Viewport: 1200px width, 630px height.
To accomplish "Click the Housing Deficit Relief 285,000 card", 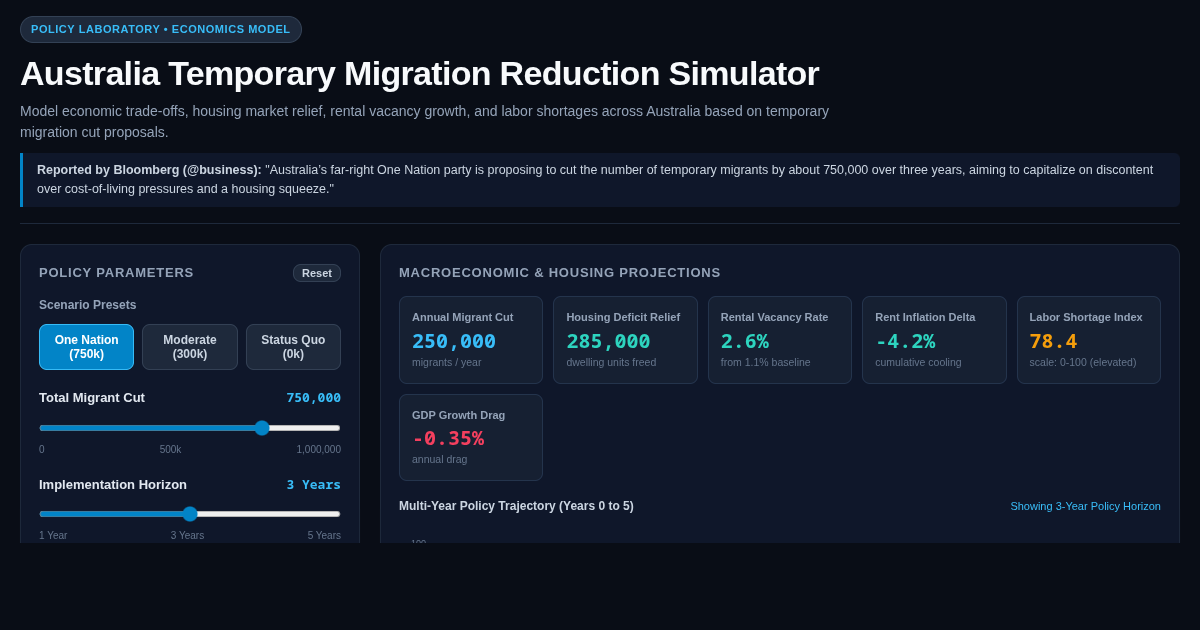I will [625, 340].
